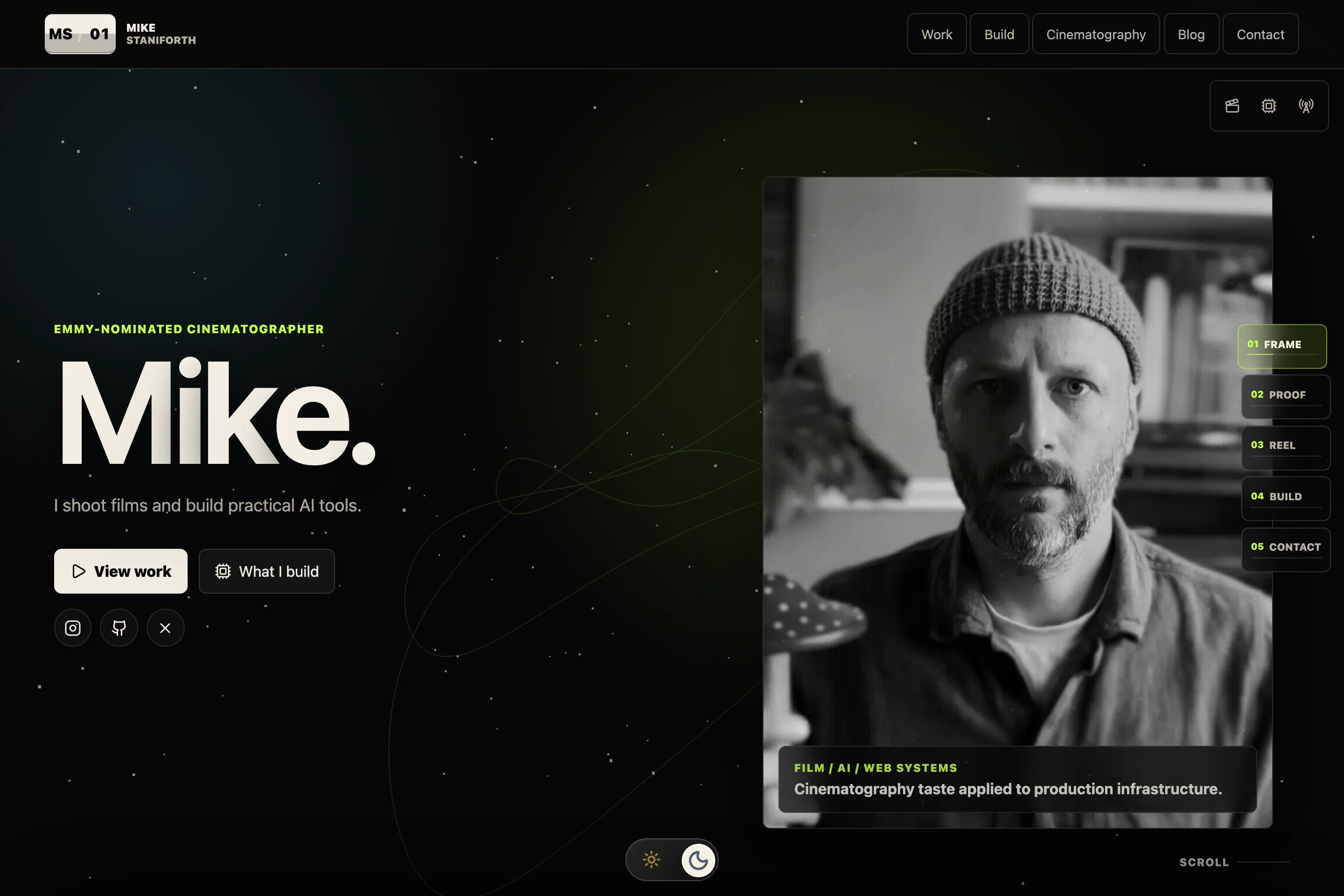Image resolution: width=1344 pixels, height=896 pixels.
Task: Click the View work button
Action: point(120,571)
